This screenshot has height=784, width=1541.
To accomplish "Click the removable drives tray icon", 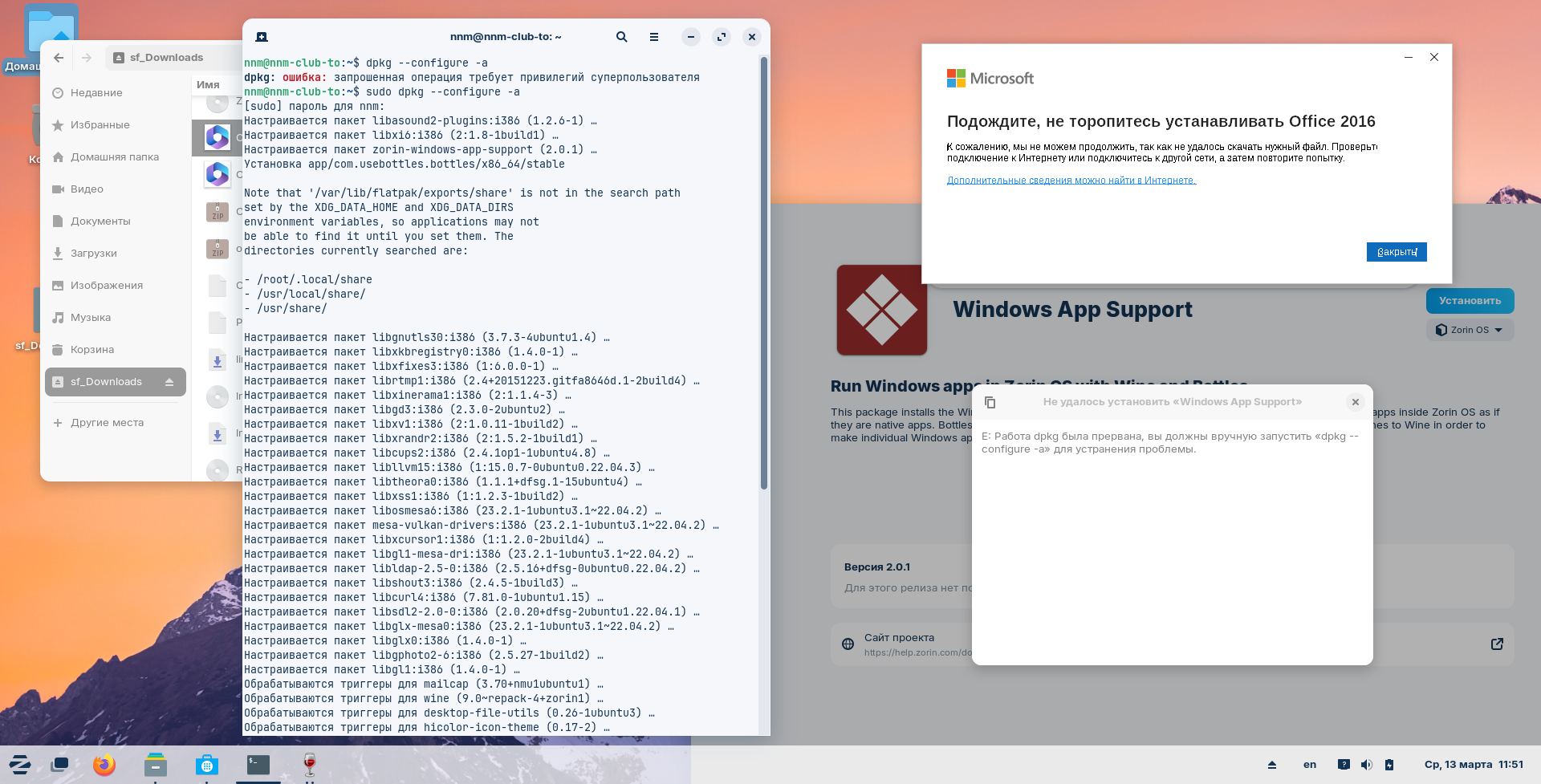I will [1272, 765].
